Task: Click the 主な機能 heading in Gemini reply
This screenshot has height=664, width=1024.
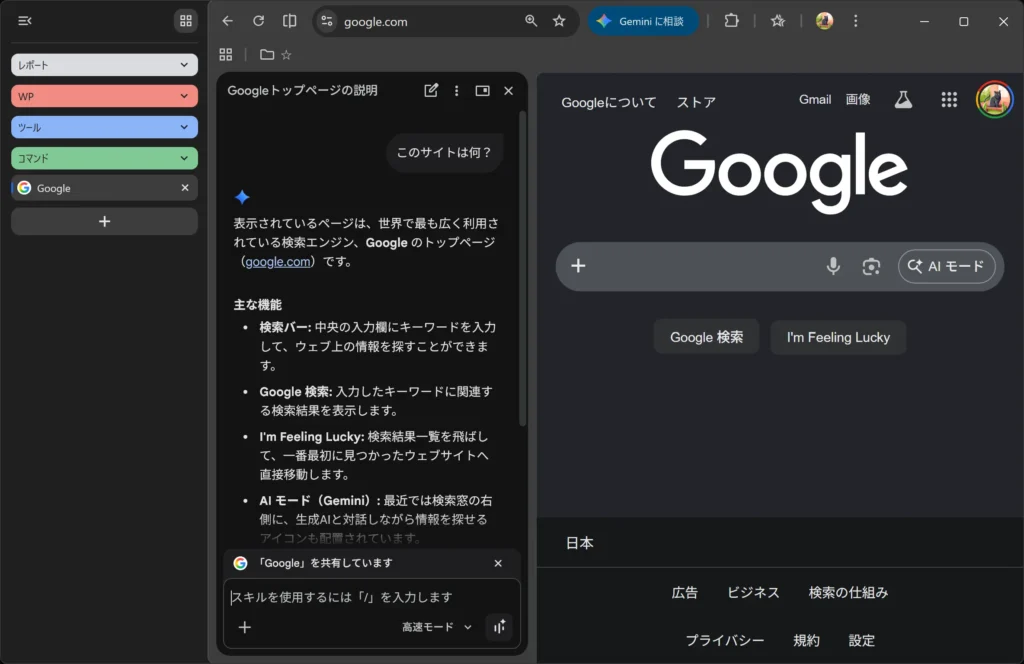Action: click(x=257, y=305)
